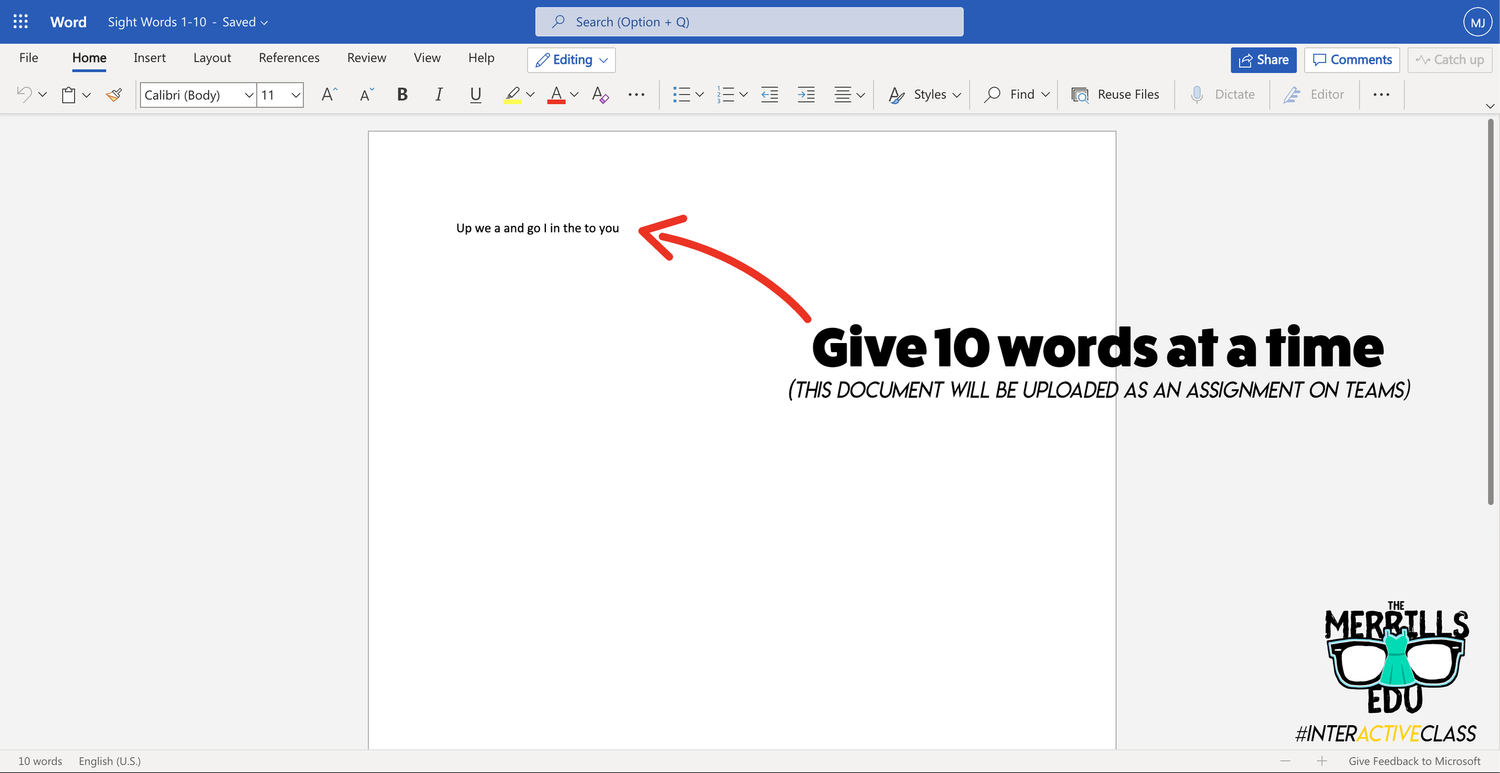
Task: Open the Editor pane
Action: tap(1315, 94)
